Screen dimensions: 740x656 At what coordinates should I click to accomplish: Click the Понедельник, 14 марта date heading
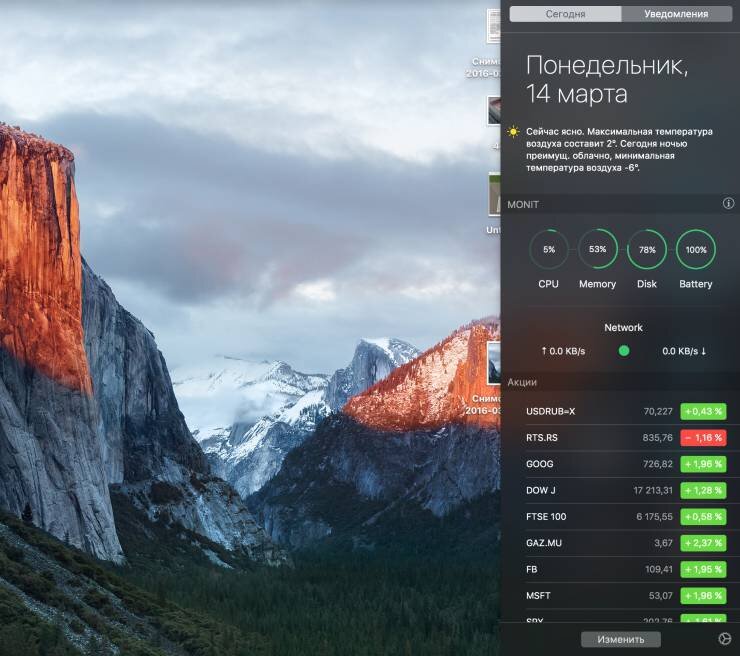[607, 79]
